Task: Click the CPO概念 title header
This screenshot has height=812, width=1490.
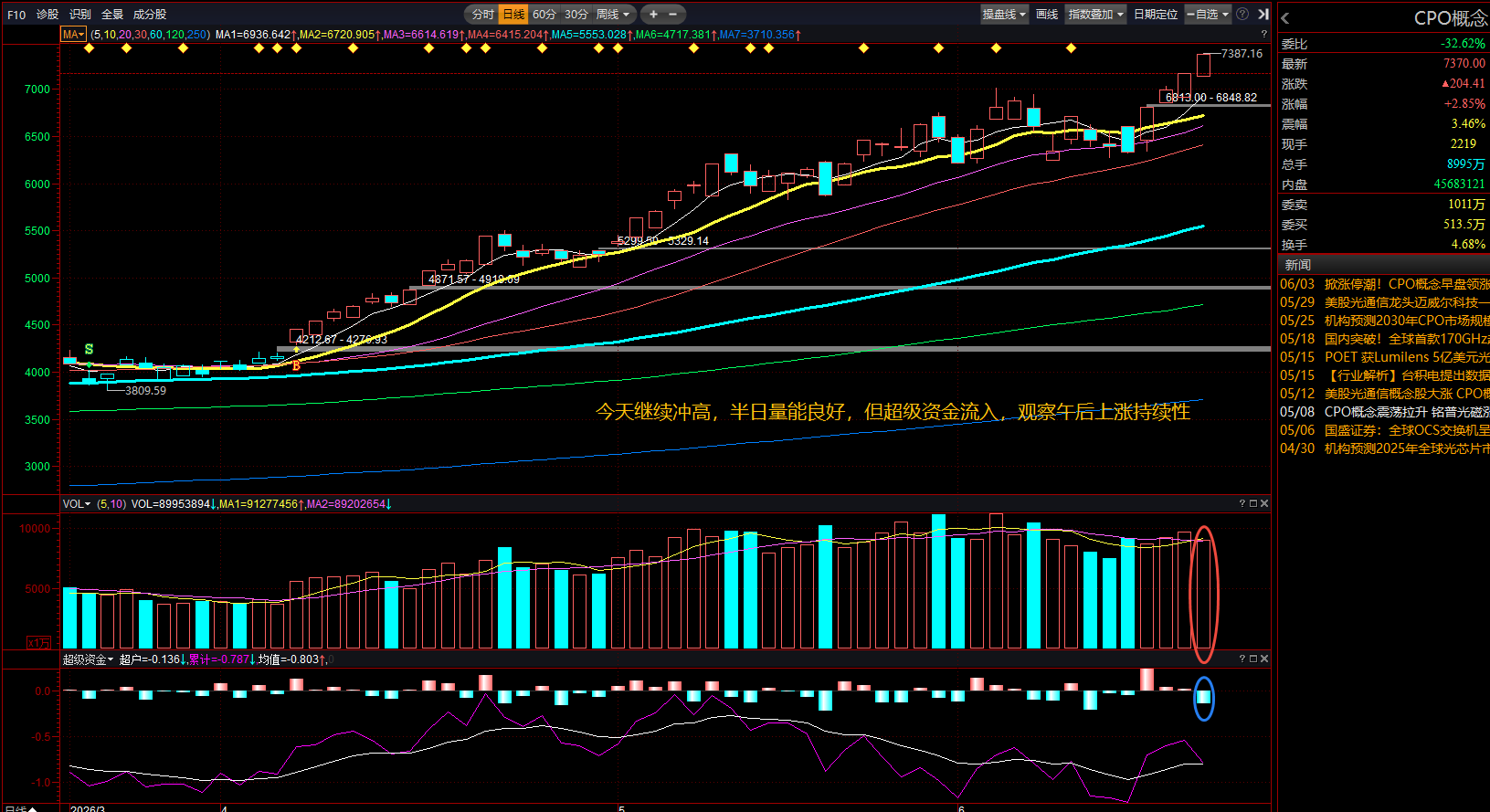Action: point(1451,18)
